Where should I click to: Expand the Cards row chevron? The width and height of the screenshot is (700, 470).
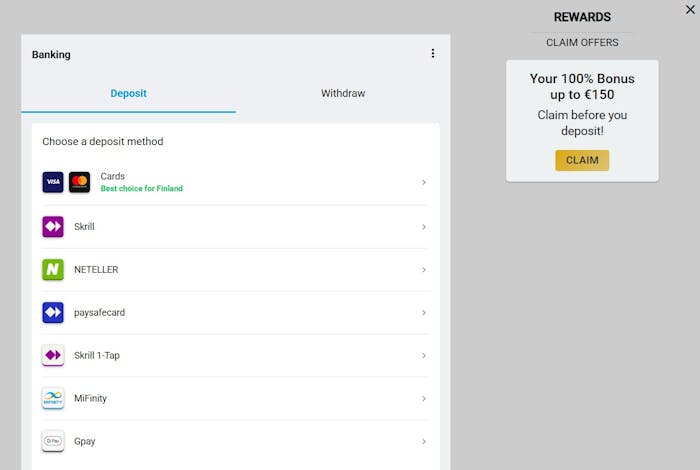[424, 183]
